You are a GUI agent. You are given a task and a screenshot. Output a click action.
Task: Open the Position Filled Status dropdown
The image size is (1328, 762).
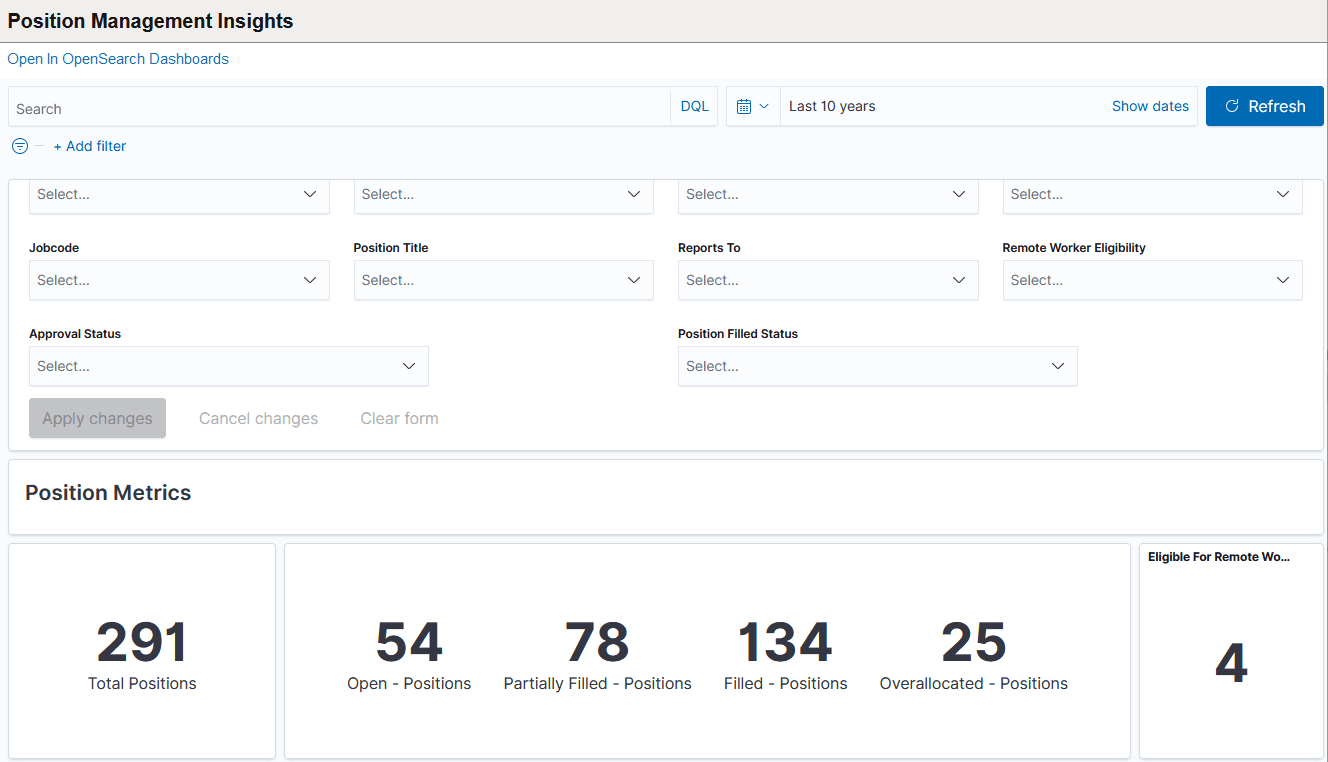click(x=877, y=366)
